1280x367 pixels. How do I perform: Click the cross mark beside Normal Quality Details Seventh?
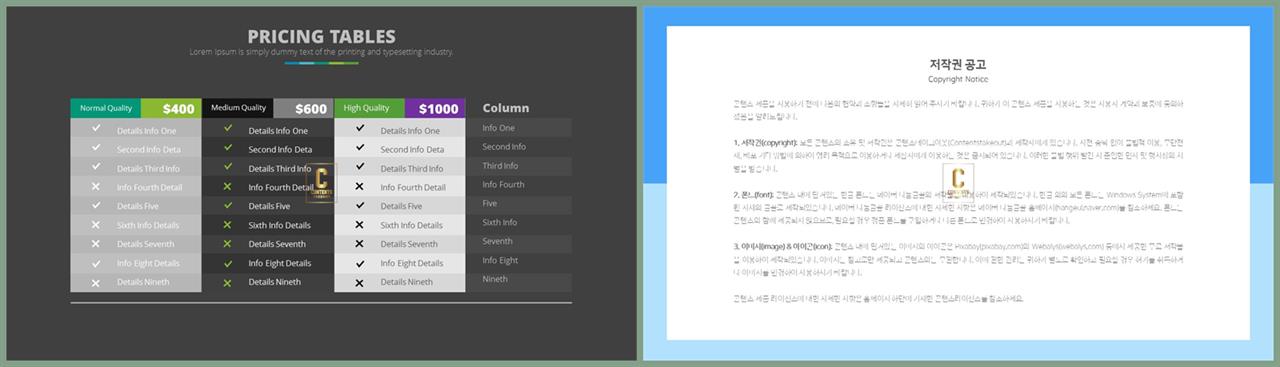click(96, 243)
